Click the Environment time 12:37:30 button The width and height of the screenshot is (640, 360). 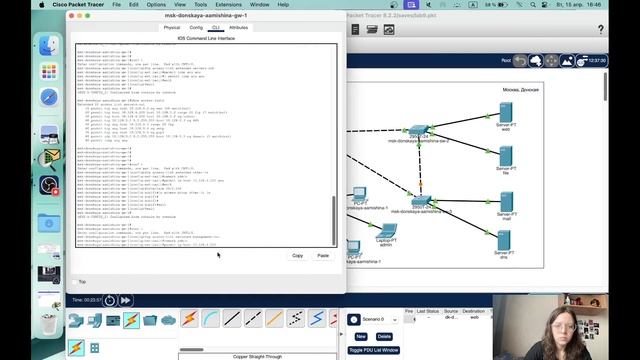(x=592, y=61)
